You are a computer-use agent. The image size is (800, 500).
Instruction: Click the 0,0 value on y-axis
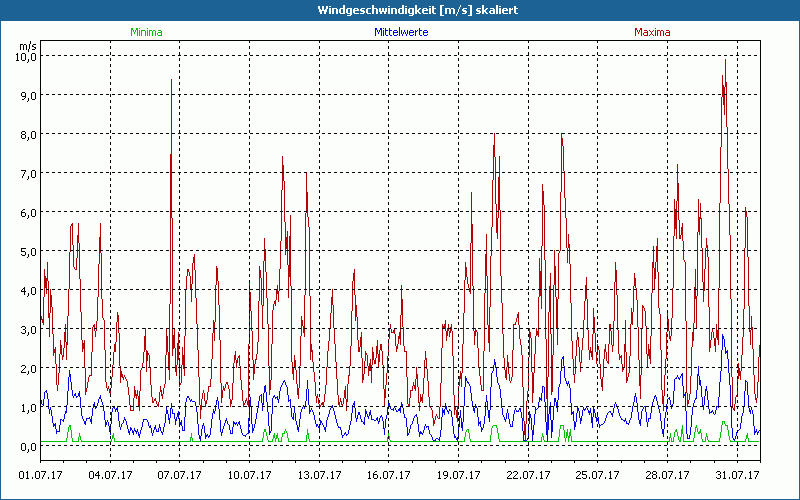pos(26,446)
